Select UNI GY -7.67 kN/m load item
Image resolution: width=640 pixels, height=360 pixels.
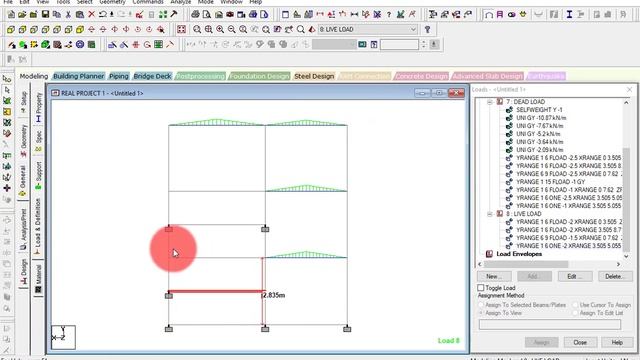539,126
